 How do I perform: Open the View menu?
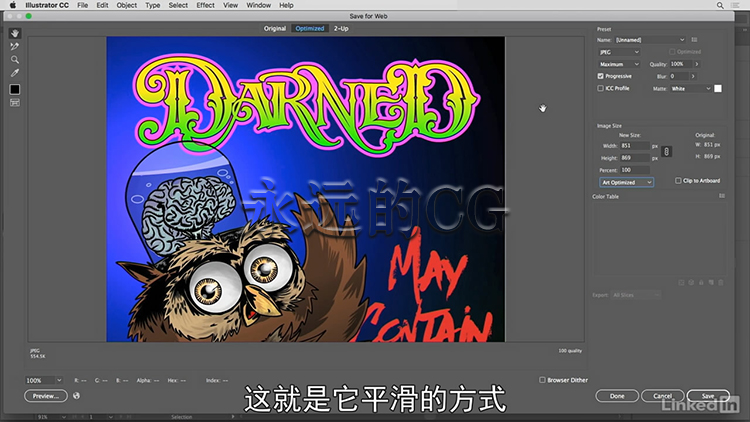point(231,5)
